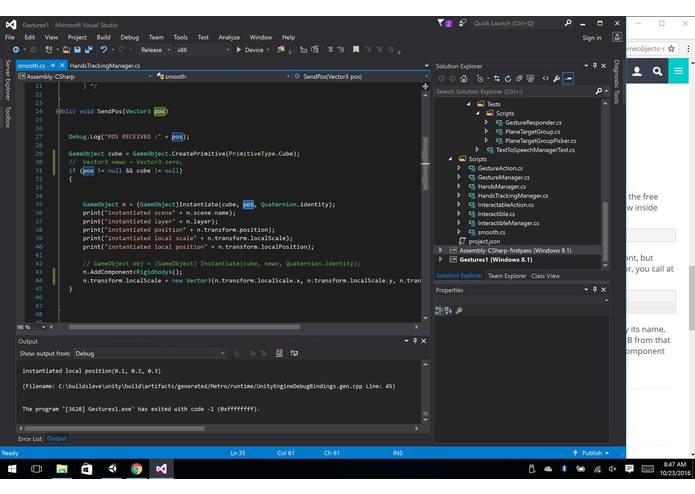The image size is (695, 494).
Task: Click the Windows Start button
Action: [12, 469]
